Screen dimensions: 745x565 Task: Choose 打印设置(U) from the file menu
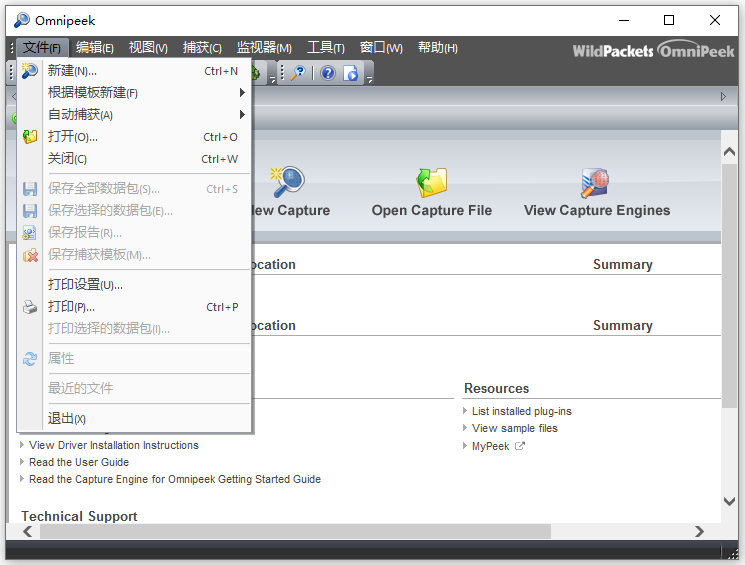click(85, 285)
